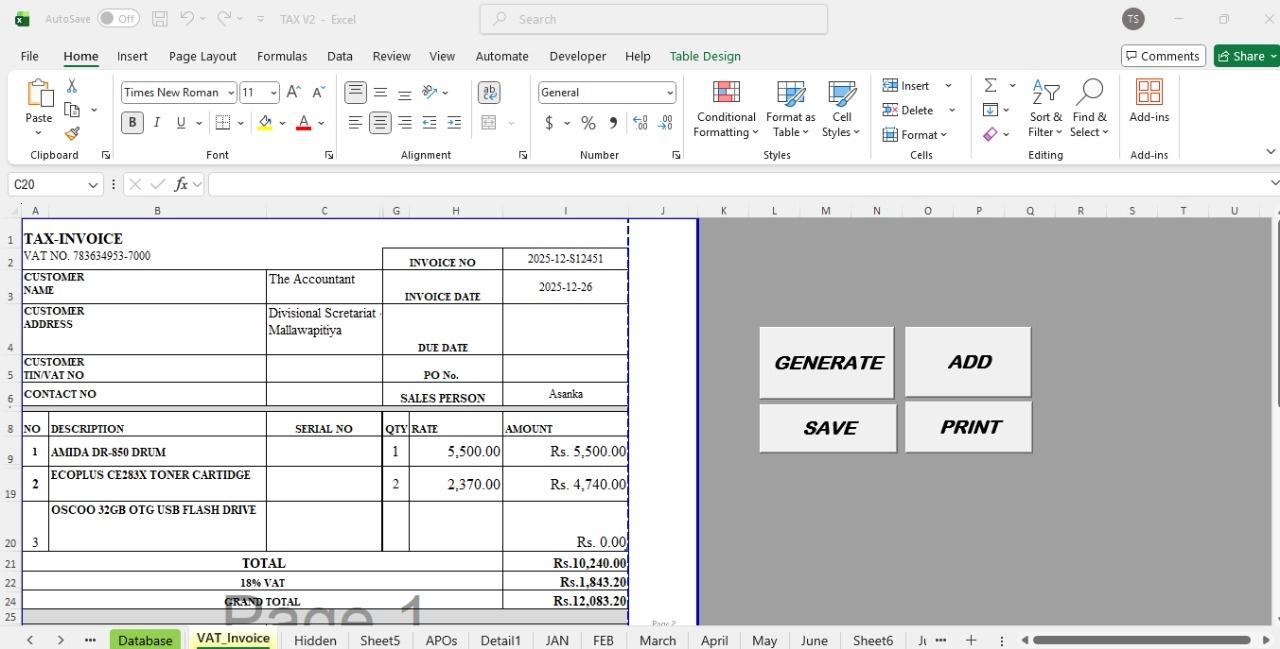Toggle Bold formatting

[132, 123]
